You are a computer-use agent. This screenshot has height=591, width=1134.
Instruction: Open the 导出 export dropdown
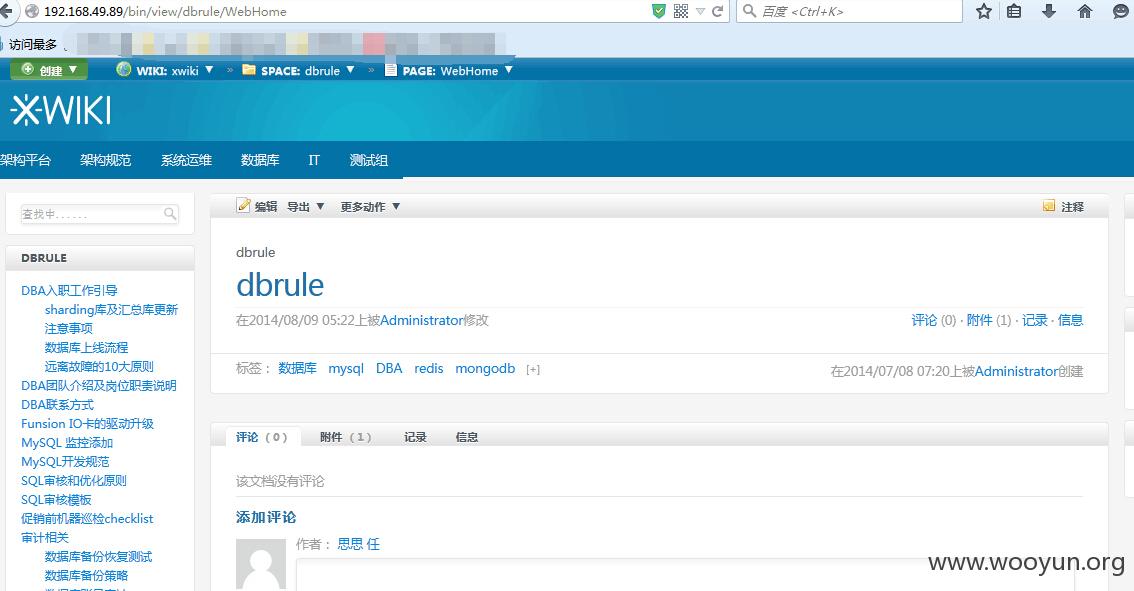tap(305, 206)
